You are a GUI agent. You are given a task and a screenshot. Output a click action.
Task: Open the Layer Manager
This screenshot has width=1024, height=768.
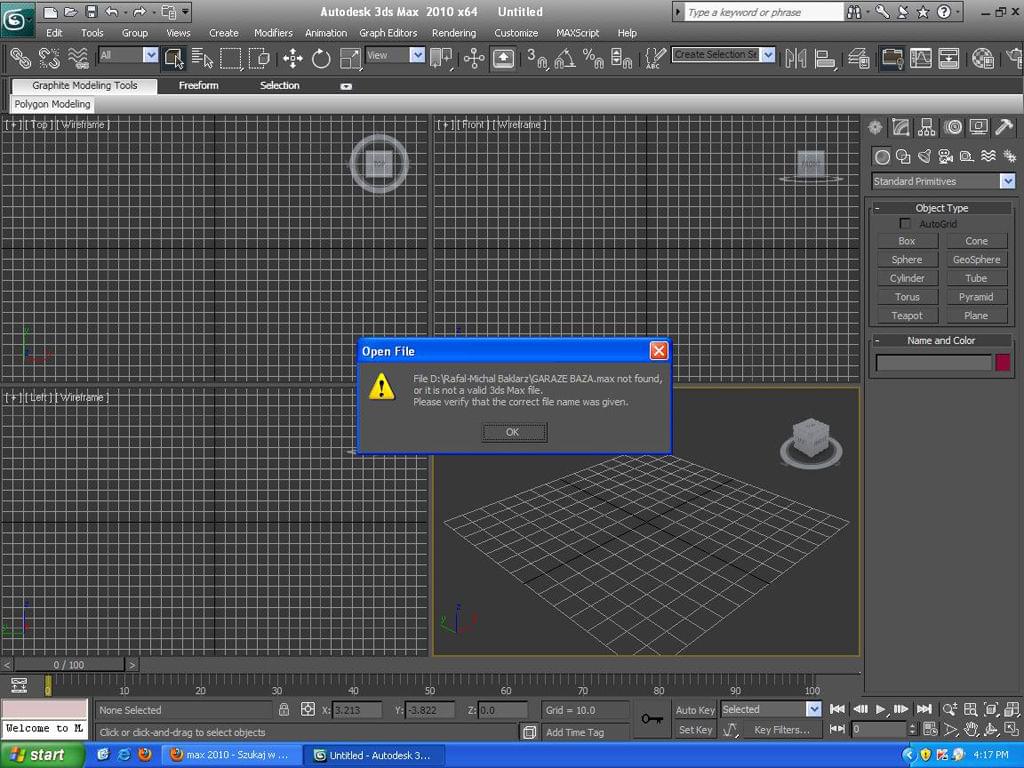(859, 59)
